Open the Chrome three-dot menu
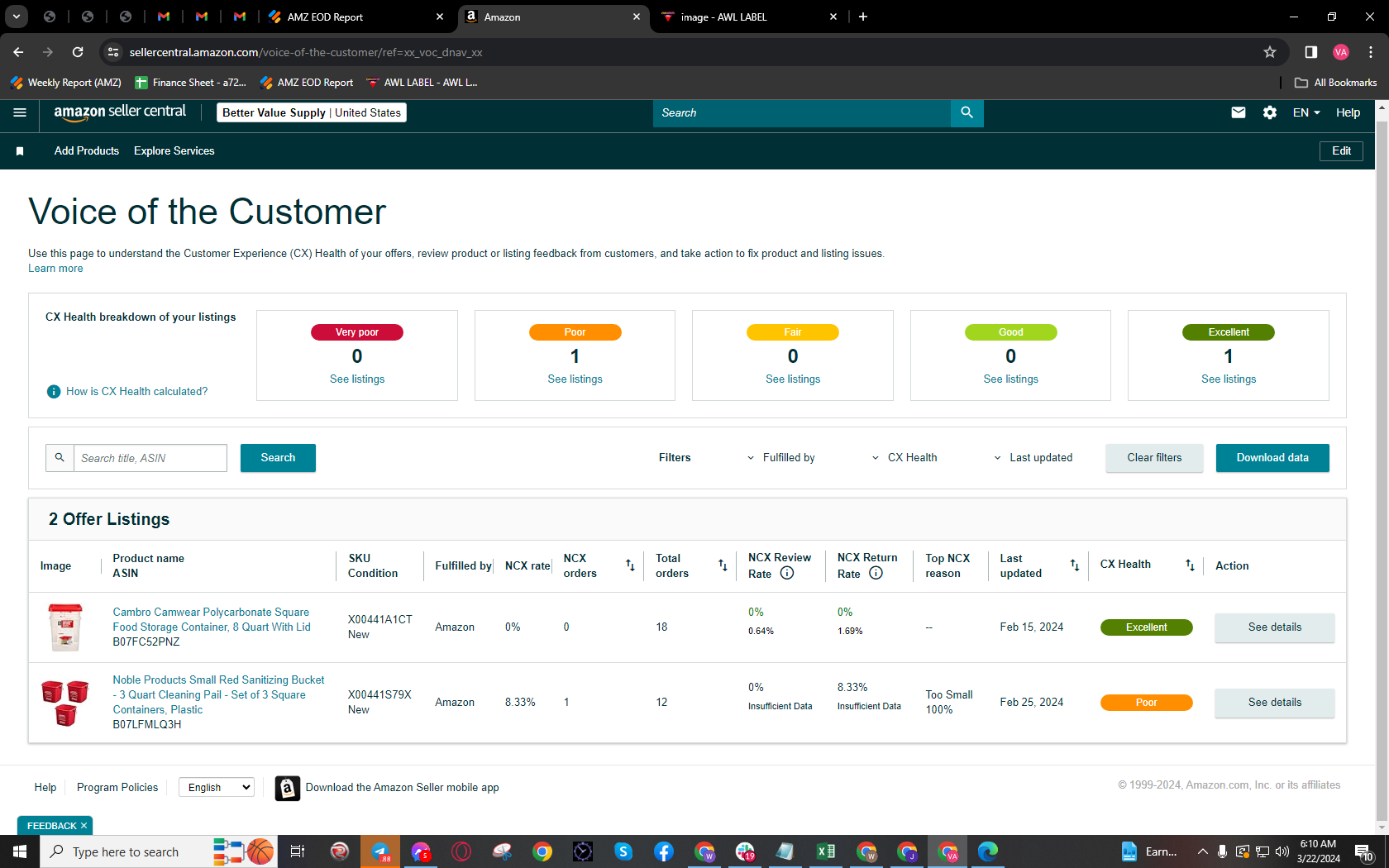The image size is (1389, 868). [1371, 52]
